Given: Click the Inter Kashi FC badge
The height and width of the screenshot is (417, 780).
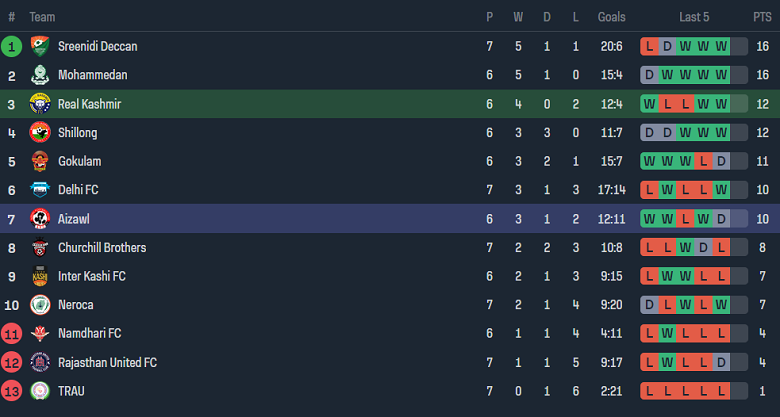Looking at the screenshot, I should click(x=40, y=276).
